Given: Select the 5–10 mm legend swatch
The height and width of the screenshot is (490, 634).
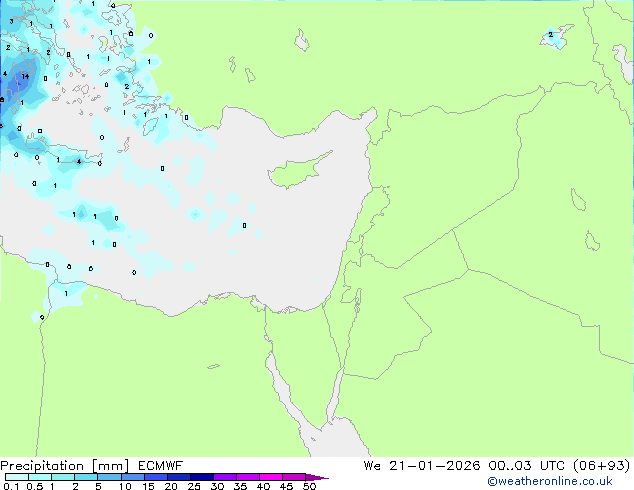Looking at the screenshot, I should (x=110, y=477).
